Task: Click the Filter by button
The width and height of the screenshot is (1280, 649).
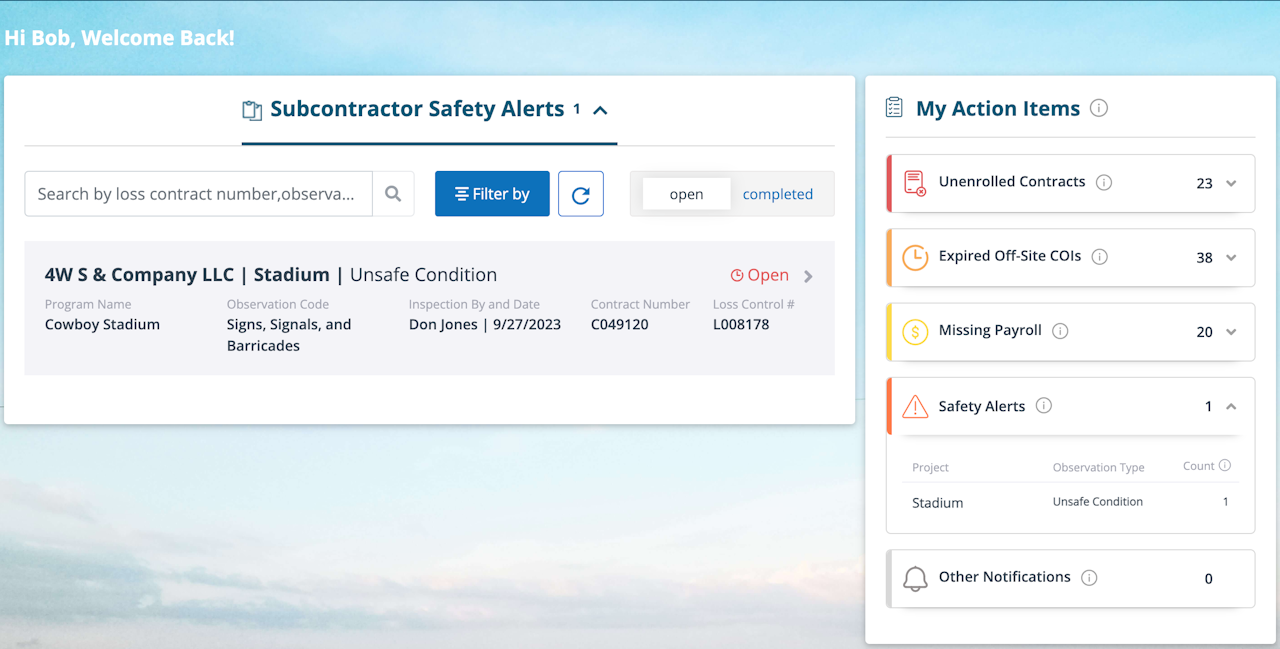Action: [x=492, y=194]
